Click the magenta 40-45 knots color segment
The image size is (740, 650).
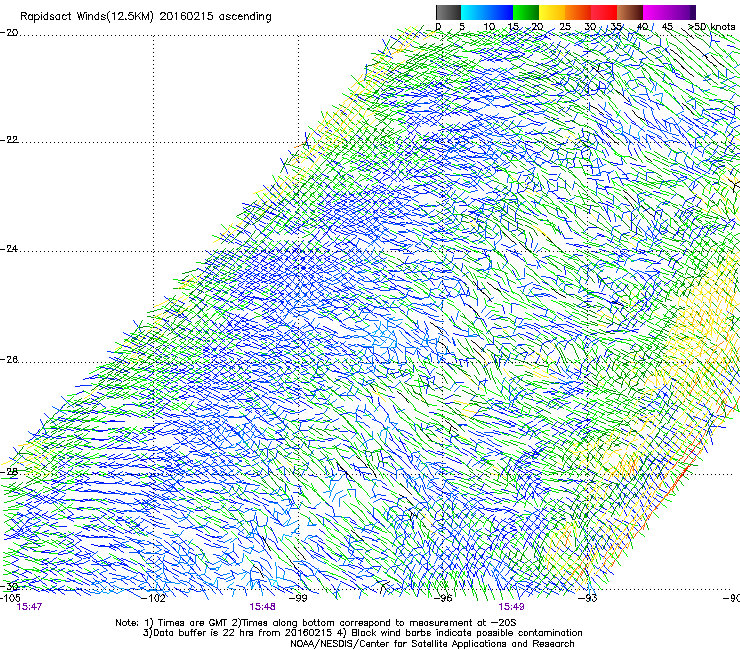656,12
